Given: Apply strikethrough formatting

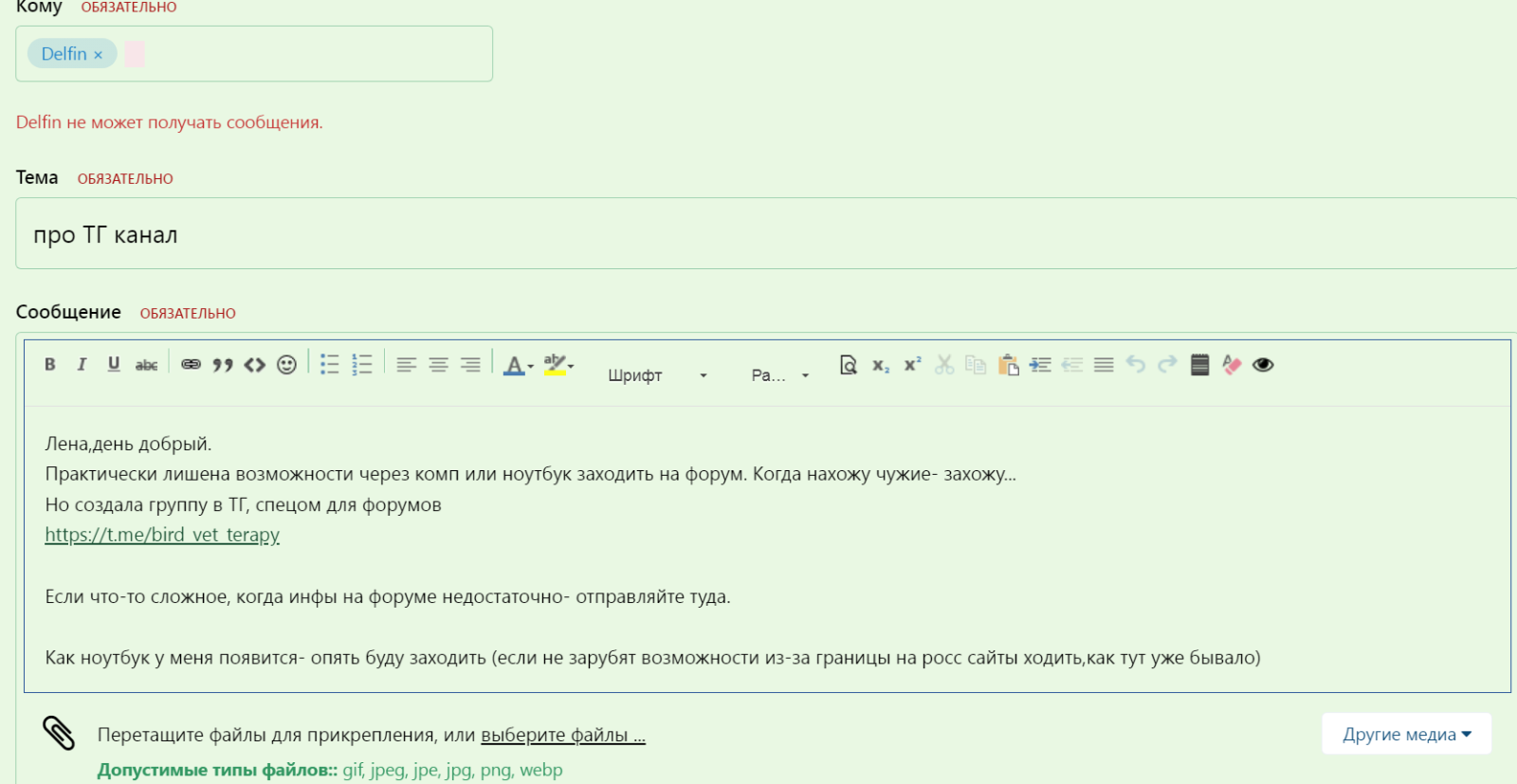Looking at the screenshot, I should 146,364.
